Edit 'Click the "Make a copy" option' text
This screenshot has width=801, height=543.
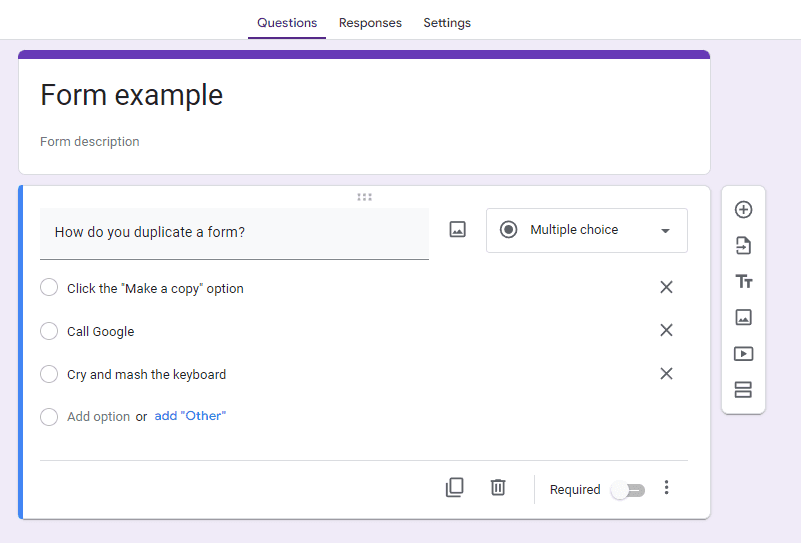point(155,289)
